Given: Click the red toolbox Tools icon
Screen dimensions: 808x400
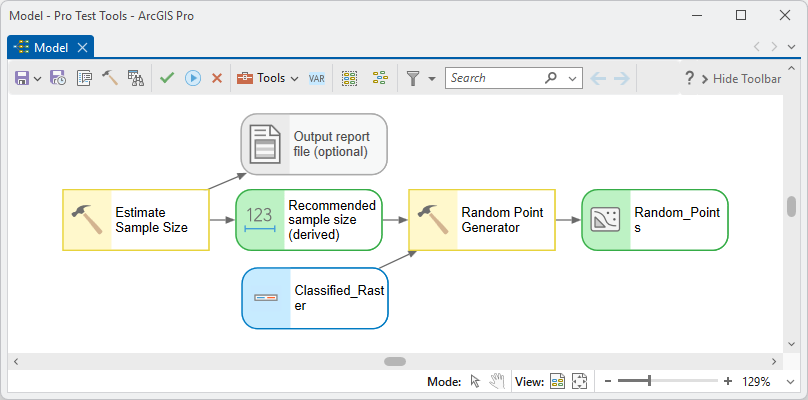Looking at the screenshot, I should (245, 78).
